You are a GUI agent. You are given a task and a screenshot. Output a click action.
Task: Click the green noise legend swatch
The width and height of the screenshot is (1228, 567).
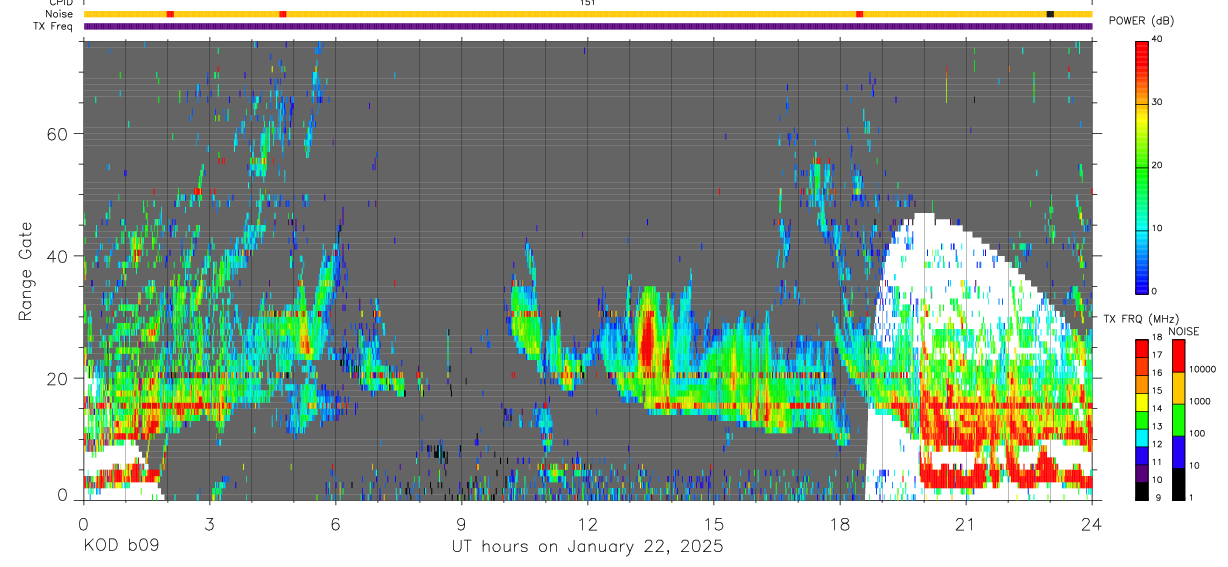(x=1177, y=419)
